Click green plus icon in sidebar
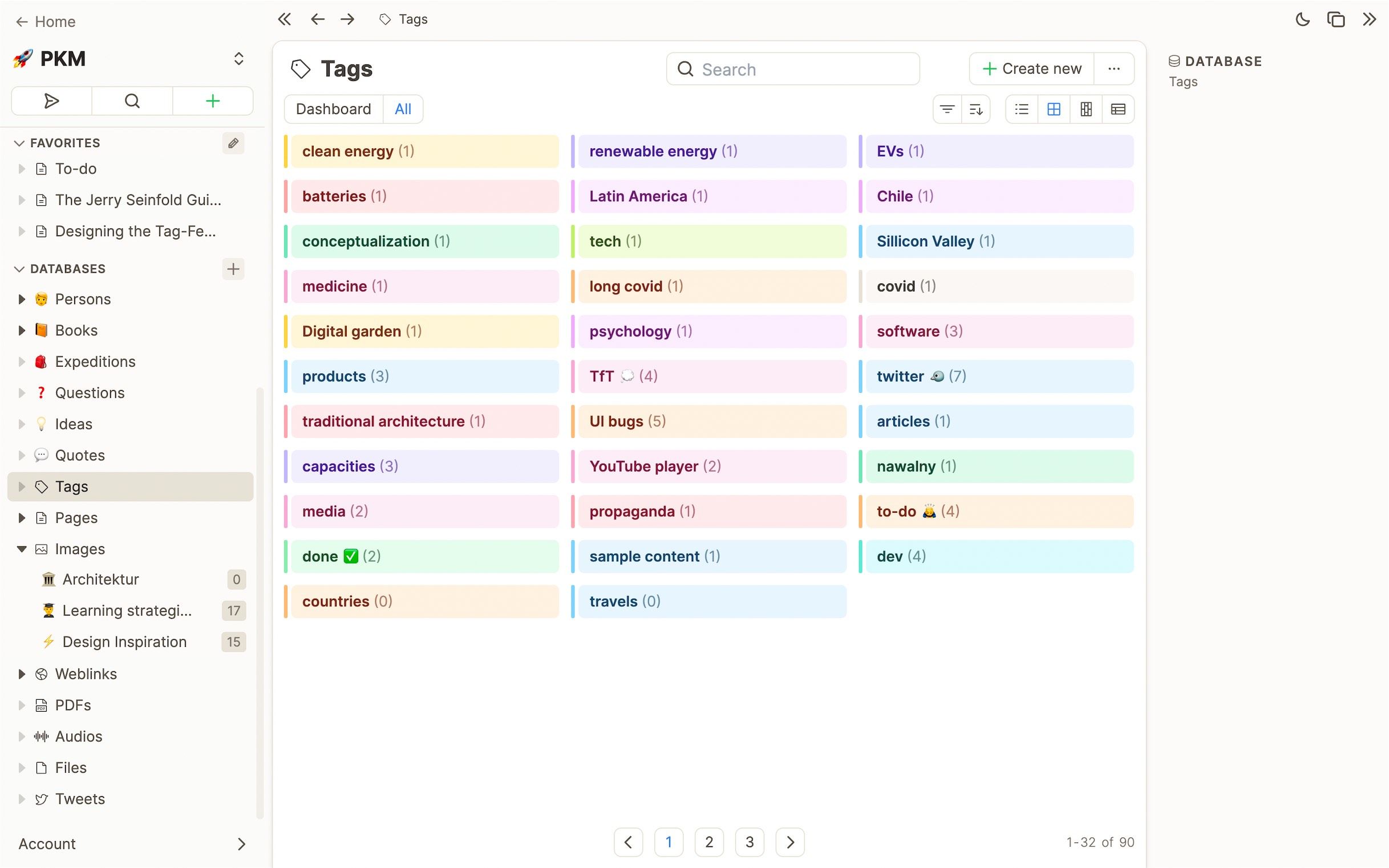Screen dimensions: 1389x868 click(212, 101)
